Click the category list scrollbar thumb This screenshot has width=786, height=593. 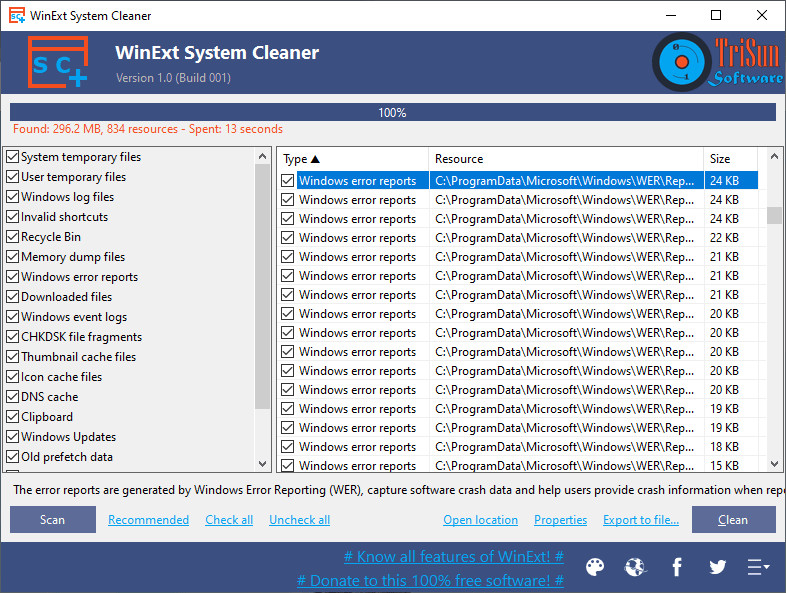pyautogui.click(x=263, y=286)
